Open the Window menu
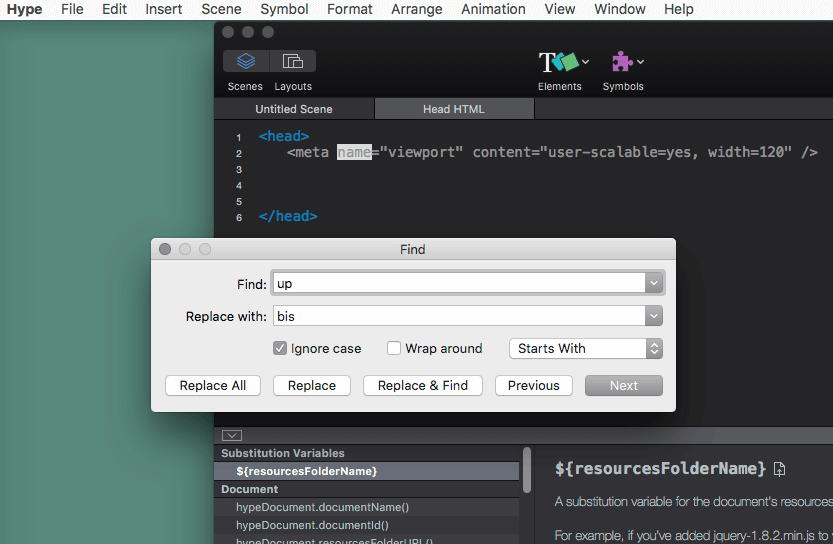 (619, 9)
